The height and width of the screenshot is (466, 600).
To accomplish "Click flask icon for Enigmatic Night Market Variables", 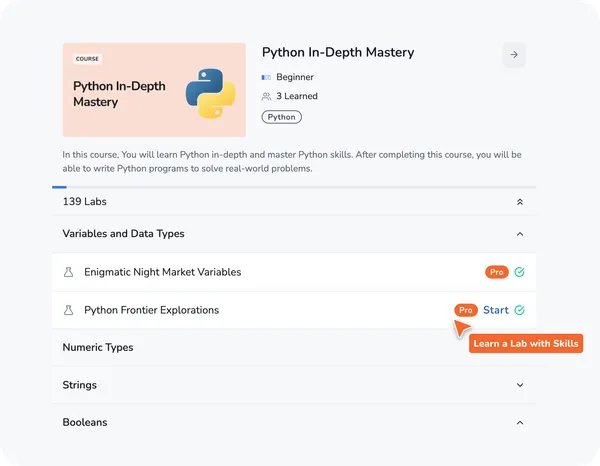I will pos(69,272).
